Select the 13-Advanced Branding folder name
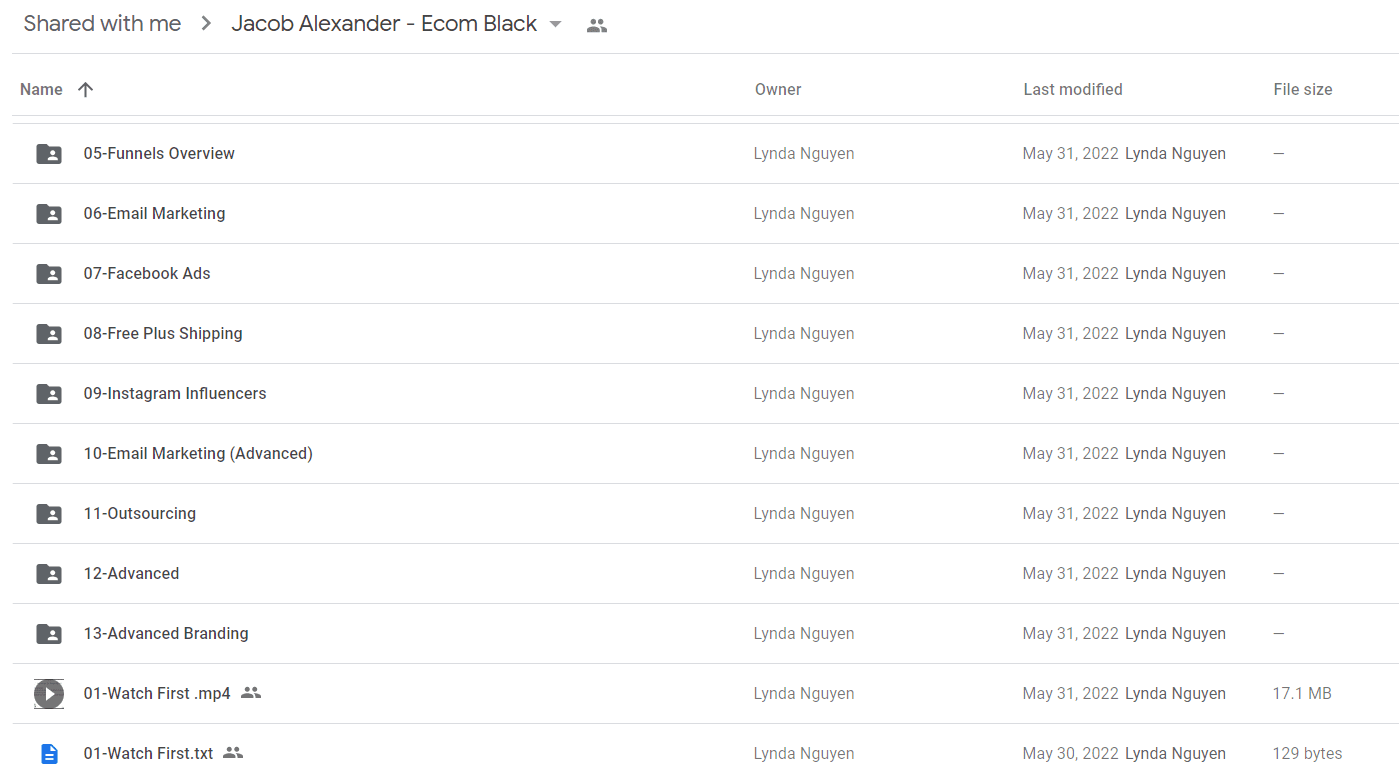Image resolution: width=1399 pixels, height=770 pixels. (x=166, y=633)
